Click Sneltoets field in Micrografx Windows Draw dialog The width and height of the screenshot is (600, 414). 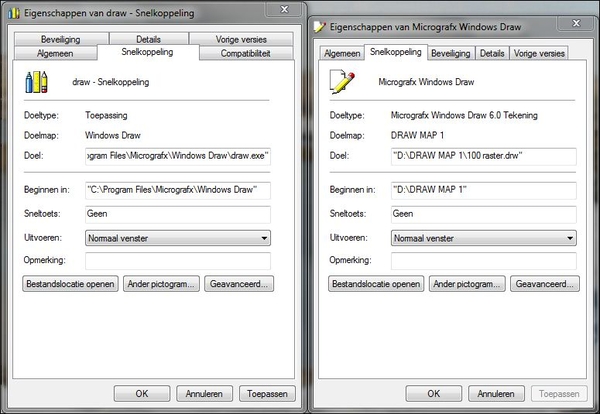pyautogui.click(x=484, y=214)
